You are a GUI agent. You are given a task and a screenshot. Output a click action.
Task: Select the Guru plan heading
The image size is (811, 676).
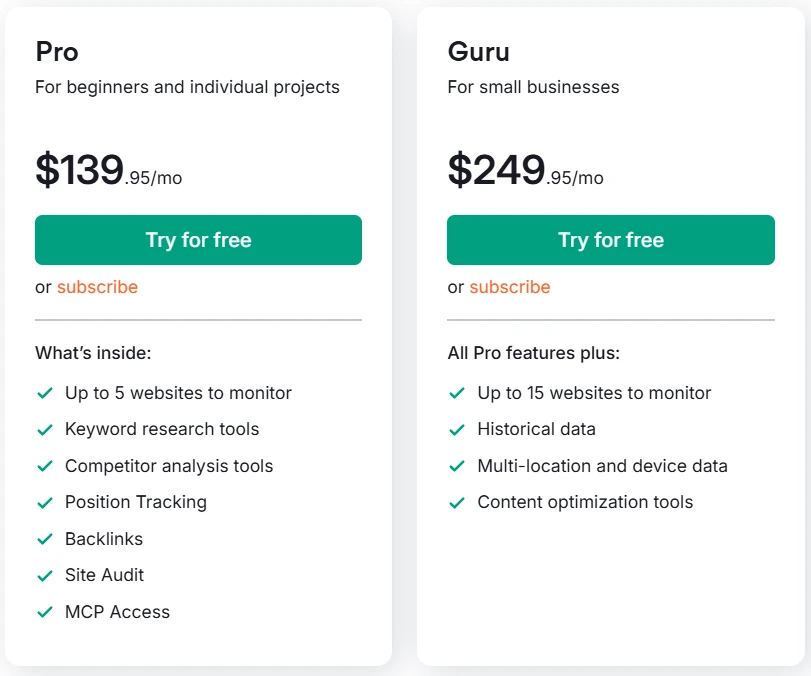click(x=477, y=52)
